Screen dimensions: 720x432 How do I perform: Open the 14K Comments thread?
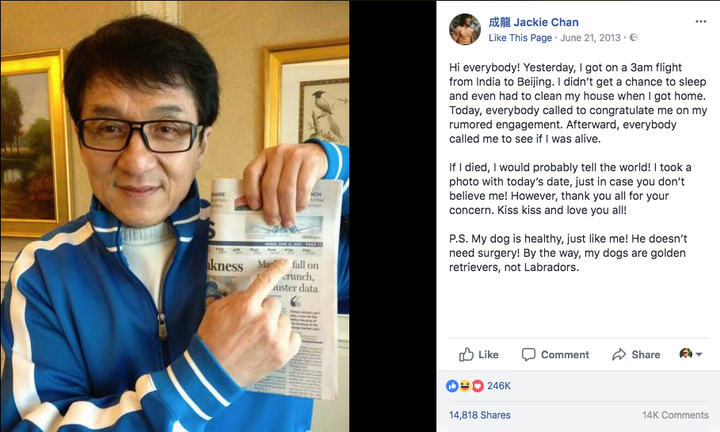coord(675,415)
